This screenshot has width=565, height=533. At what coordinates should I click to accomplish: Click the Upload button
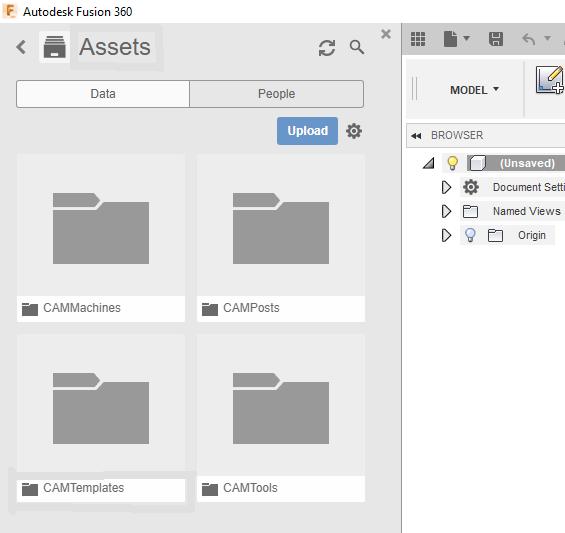tap(307, 130)
